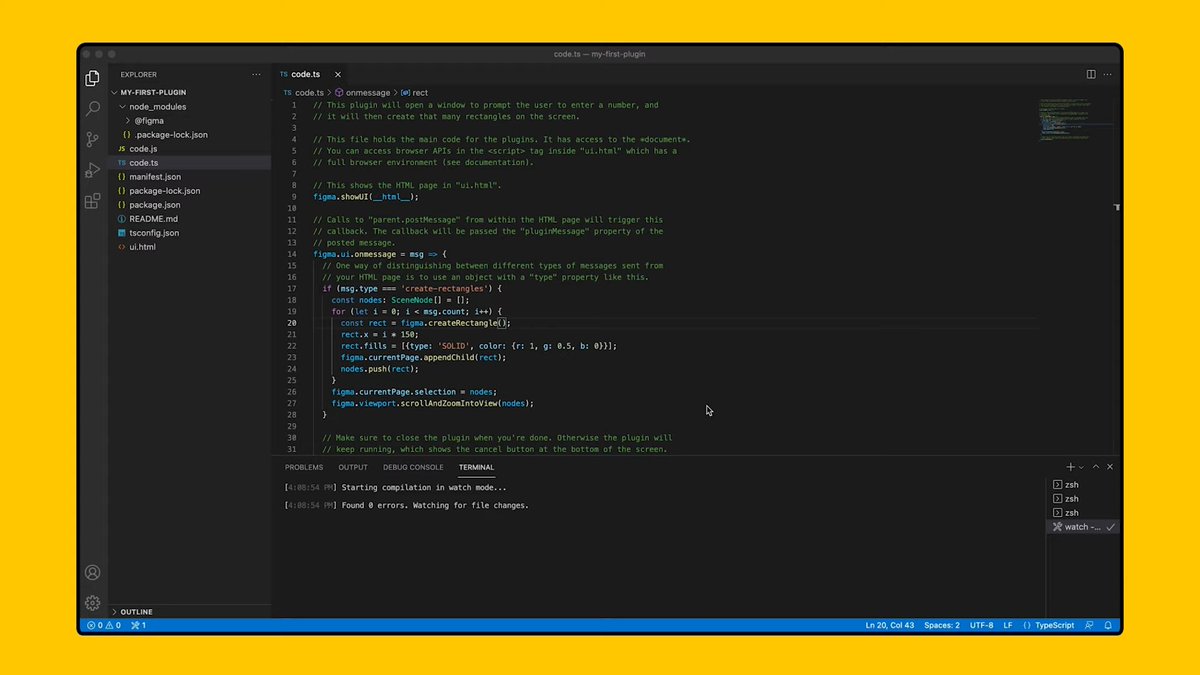Click 'Found 0 errors' terminal message
The height and width of the screenshot is (675, 1200).
(406, 505)
